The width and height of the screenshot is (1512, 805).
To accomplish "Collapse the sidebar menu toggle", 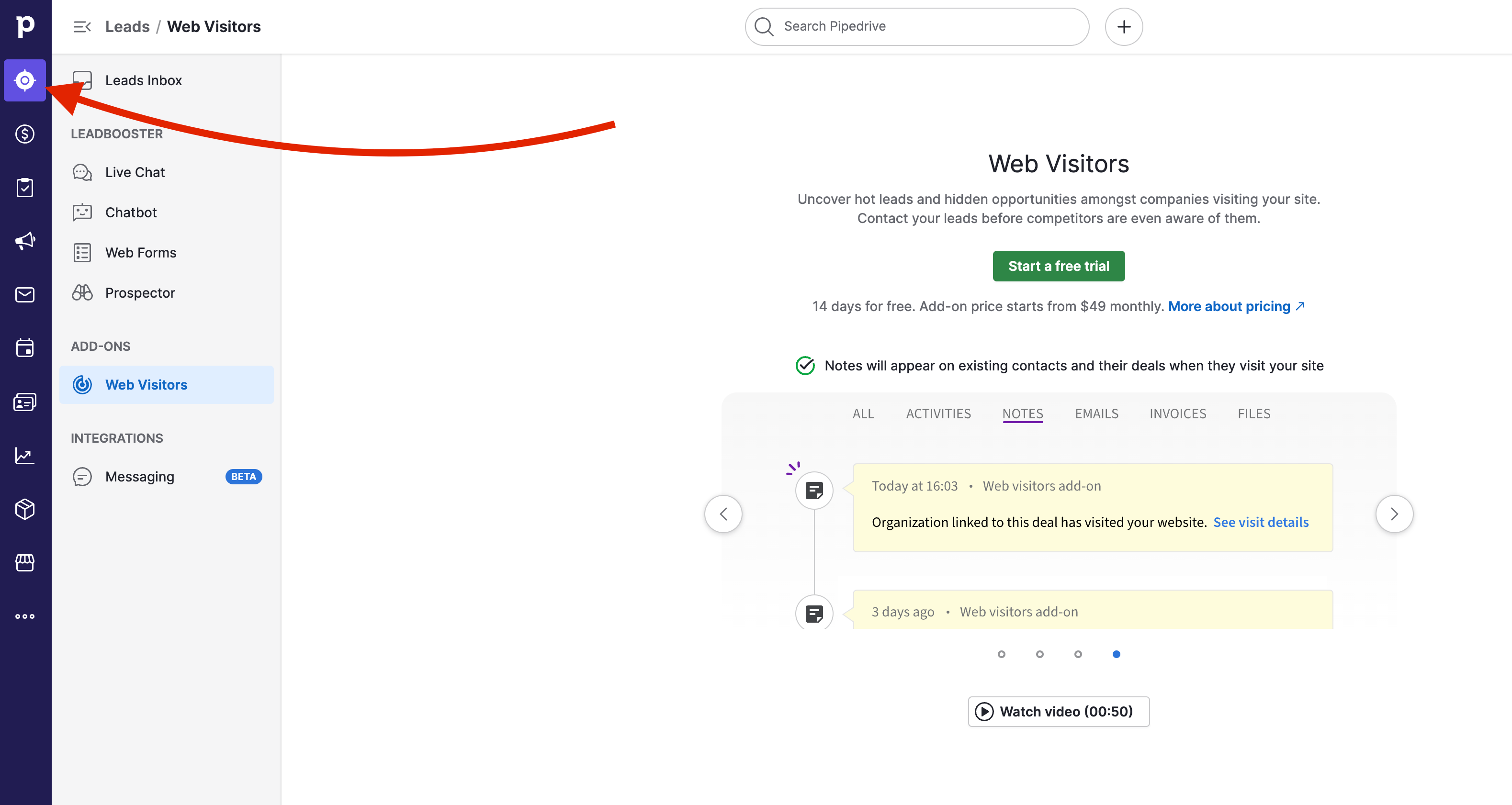I will click(x=82, y=26).
